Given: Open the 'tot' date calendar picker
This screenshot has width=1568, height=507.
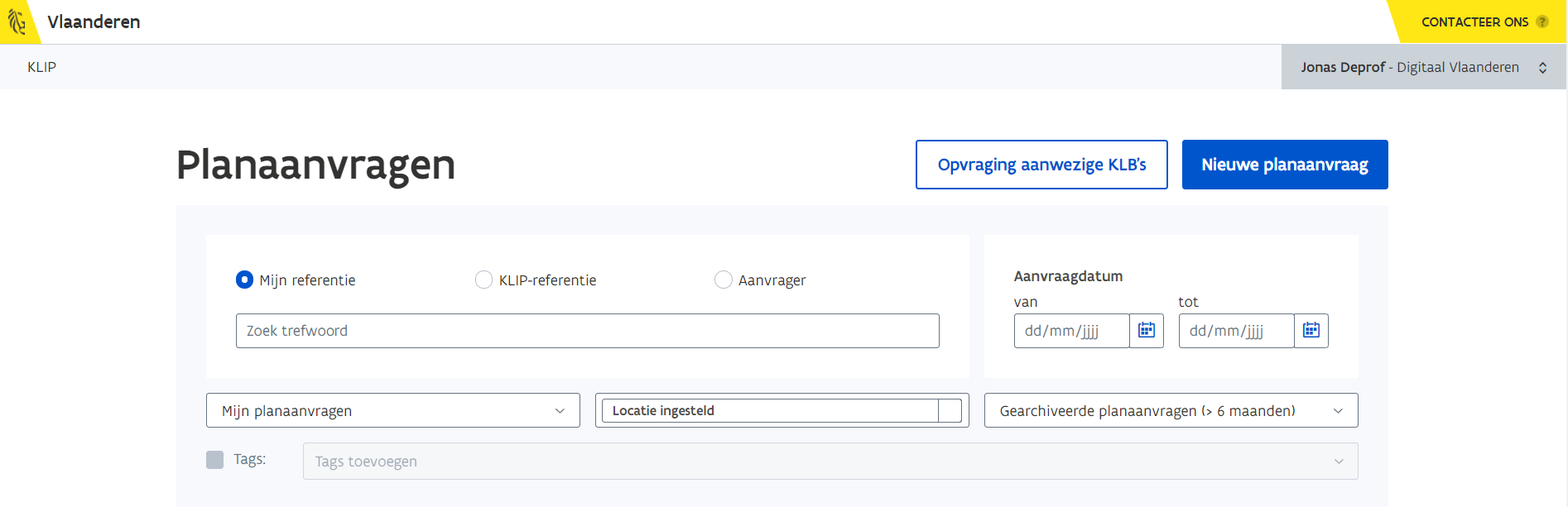Looking at the screenshot, I should pyautogui.click(x=1311, y=331).
